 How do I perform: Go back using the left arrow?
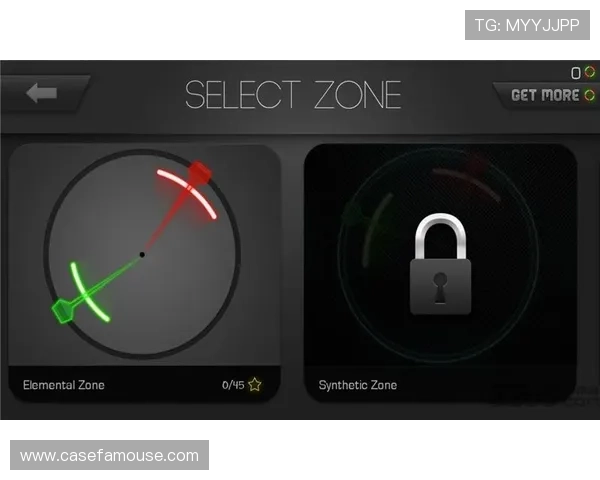tap(42, 93)
